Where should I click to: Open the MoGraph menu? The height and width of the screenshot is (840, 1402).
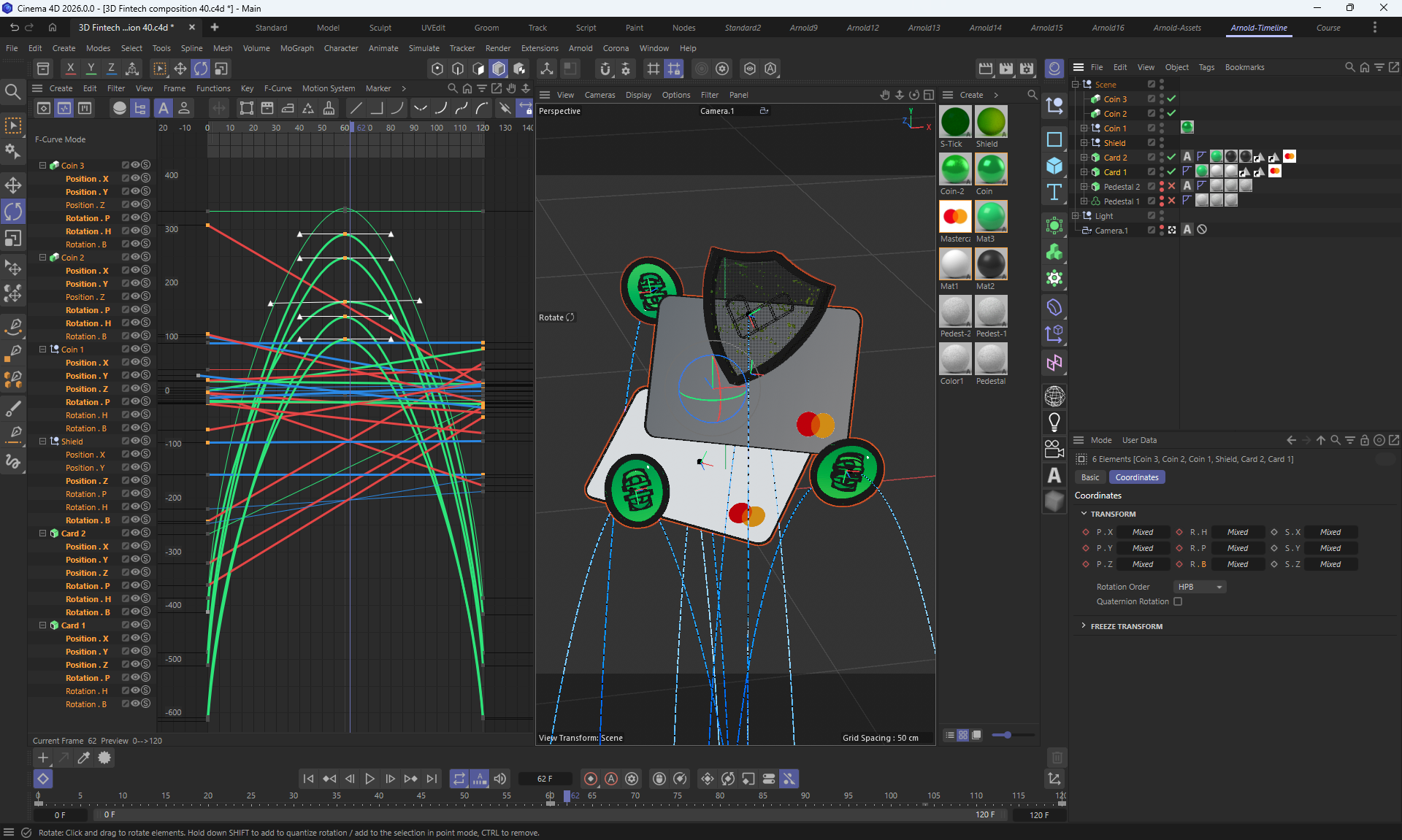tap(296, 48)
